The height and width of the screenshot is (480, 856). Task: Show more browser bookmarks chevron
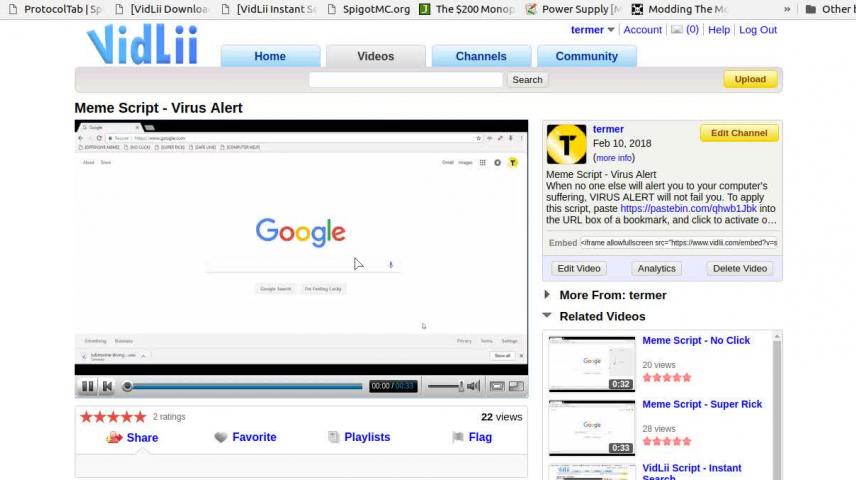[x=787, y=9]
